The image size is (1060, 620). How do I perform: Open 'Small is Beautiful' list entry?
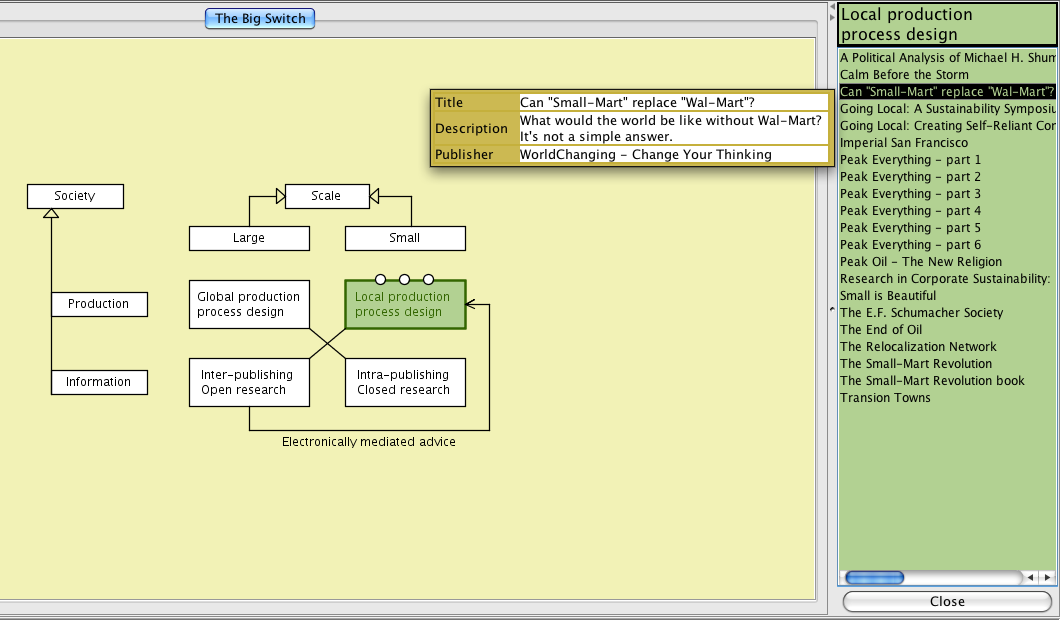click(888, 296)
